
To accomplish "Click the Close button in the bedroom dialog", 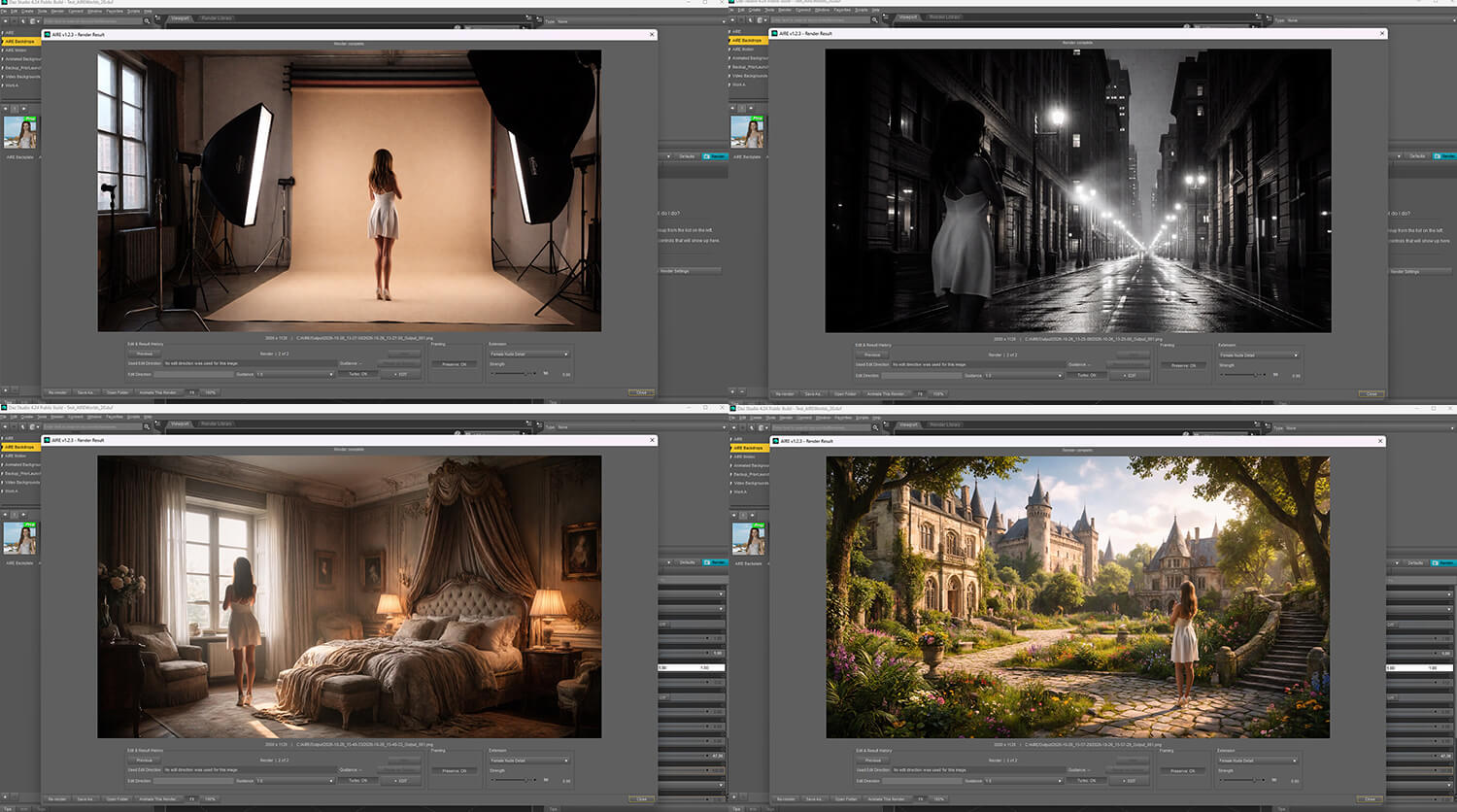I will point(641,798).
